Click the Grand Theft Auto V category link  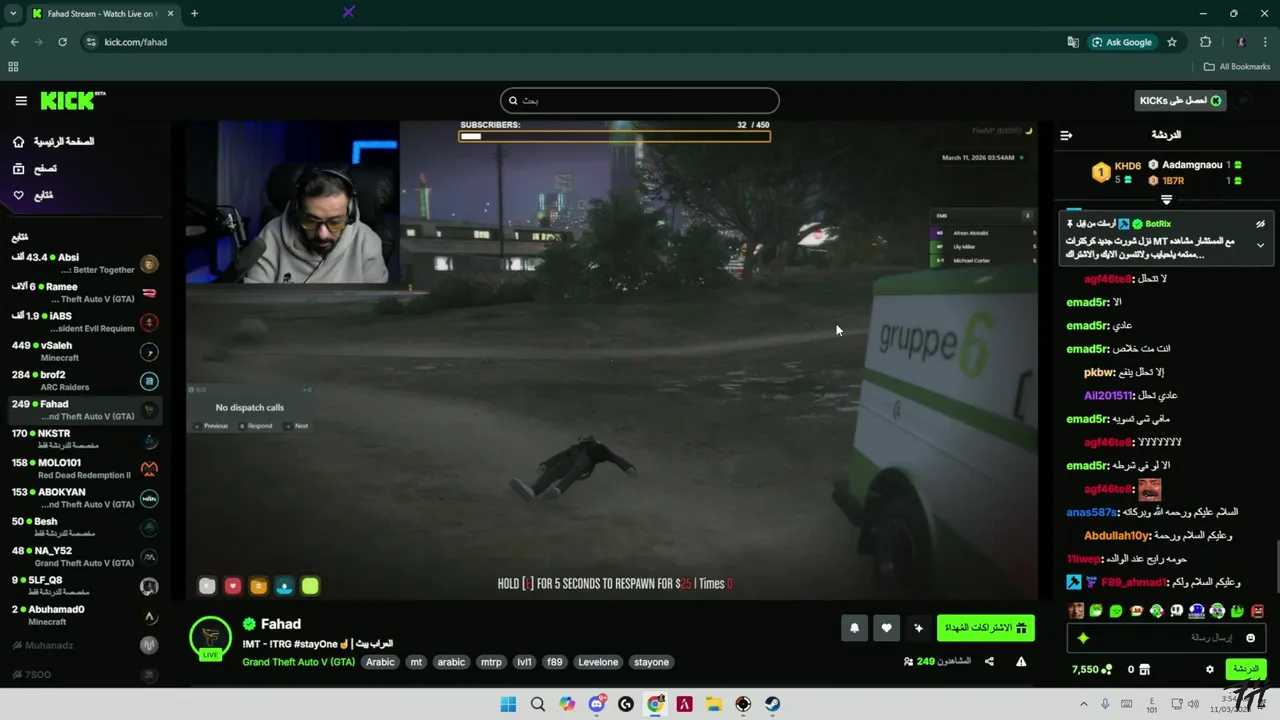tap(298, 662)
